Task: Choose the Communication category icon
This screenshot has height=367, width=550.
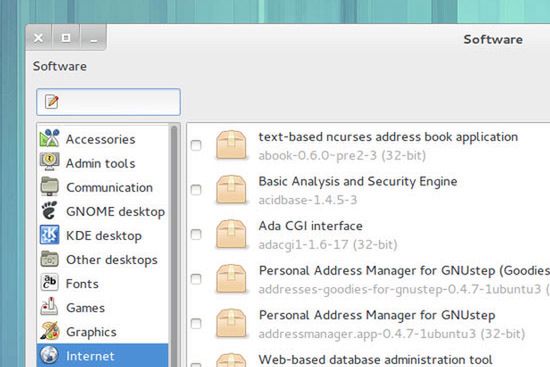Action: coord(49,186)
